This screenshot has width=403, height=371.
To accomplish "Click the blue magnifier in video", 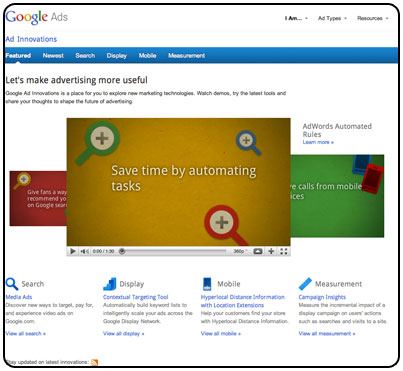I will [x=249, y=143].
